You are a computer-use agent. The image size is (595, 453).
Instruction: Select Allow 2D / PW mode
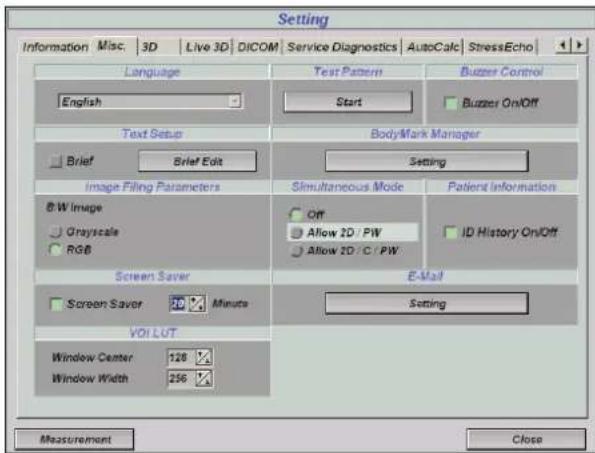(x=353, y=232)
